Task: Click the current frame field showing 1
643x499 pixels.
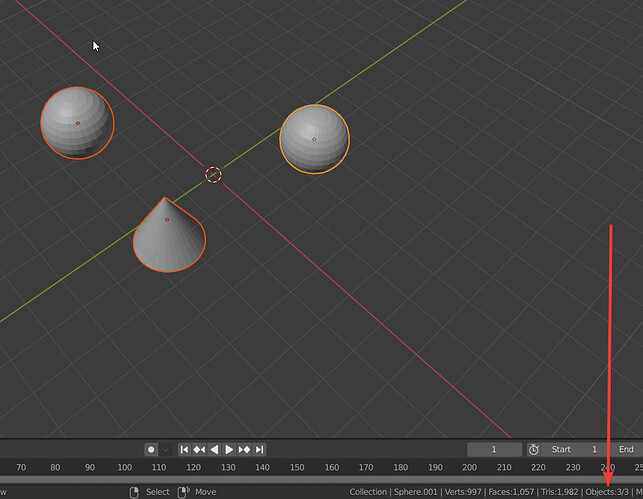Action: (x=494, y=450)
